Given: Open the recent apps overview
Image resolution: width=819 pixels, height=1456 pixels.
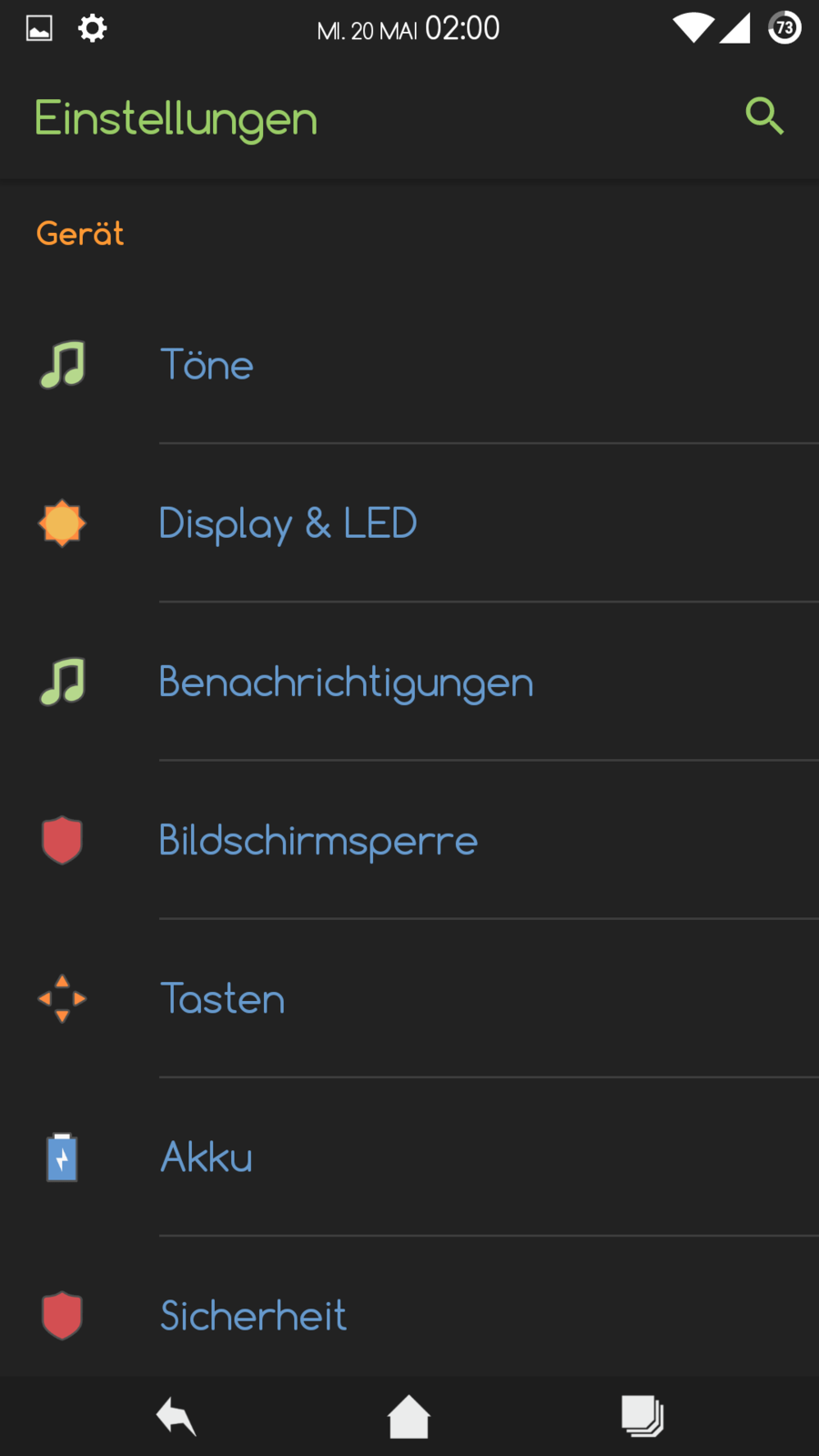Looking at the screenshot, I should (x=642, y=1416).
